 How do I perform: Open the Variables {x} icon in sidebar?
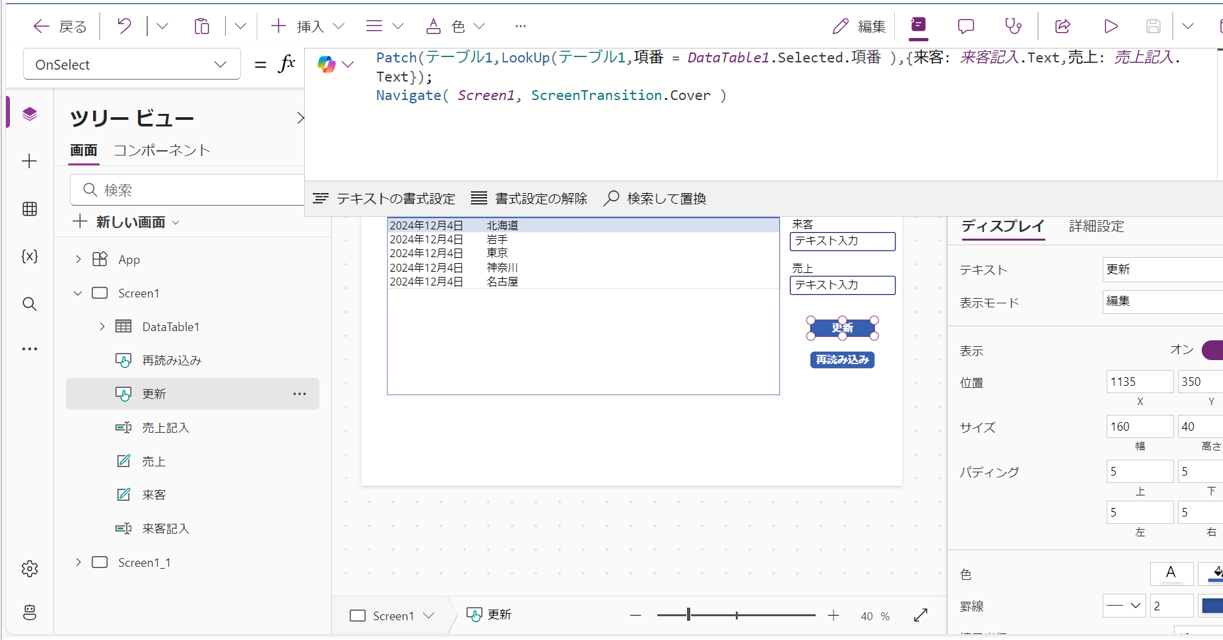(x=29, y=256)
